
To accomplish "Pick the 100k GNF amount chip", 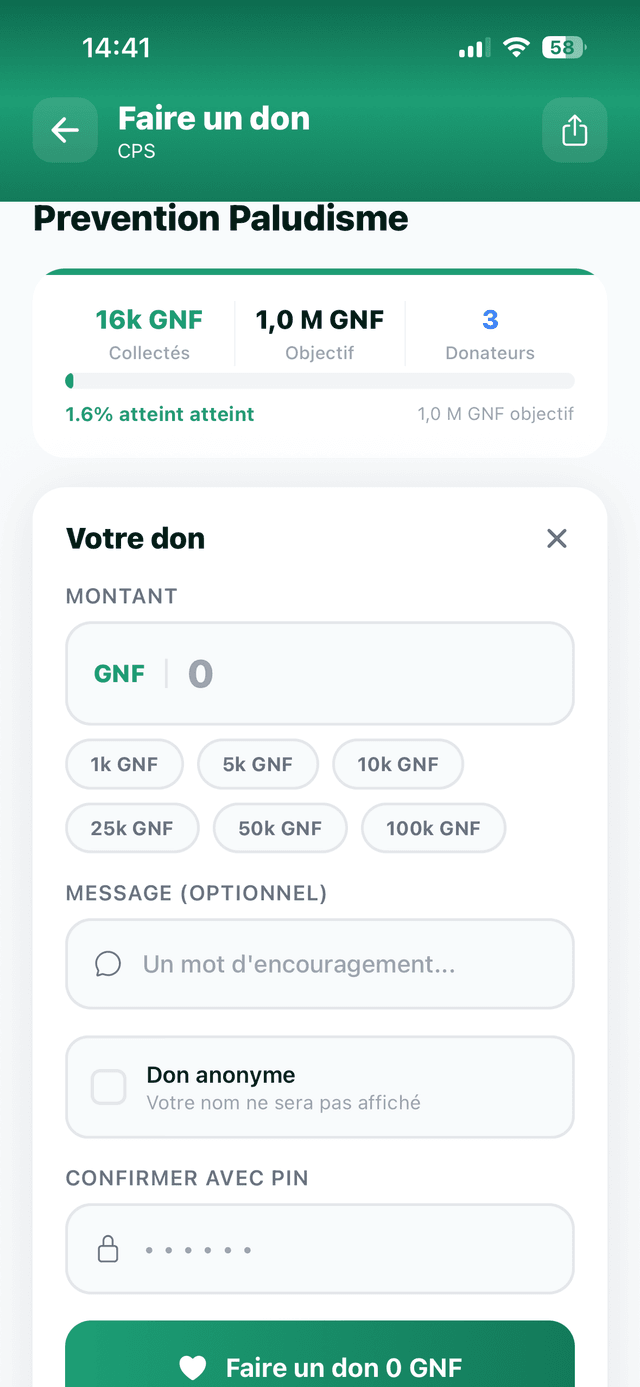I will [x=433, y=828].
